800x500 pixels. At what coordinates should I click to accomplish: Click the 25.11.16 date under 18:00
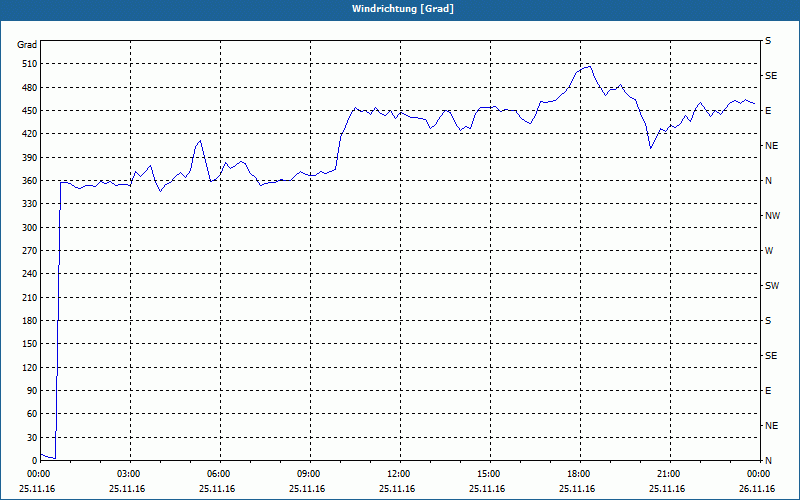click(x=577, y=489)
